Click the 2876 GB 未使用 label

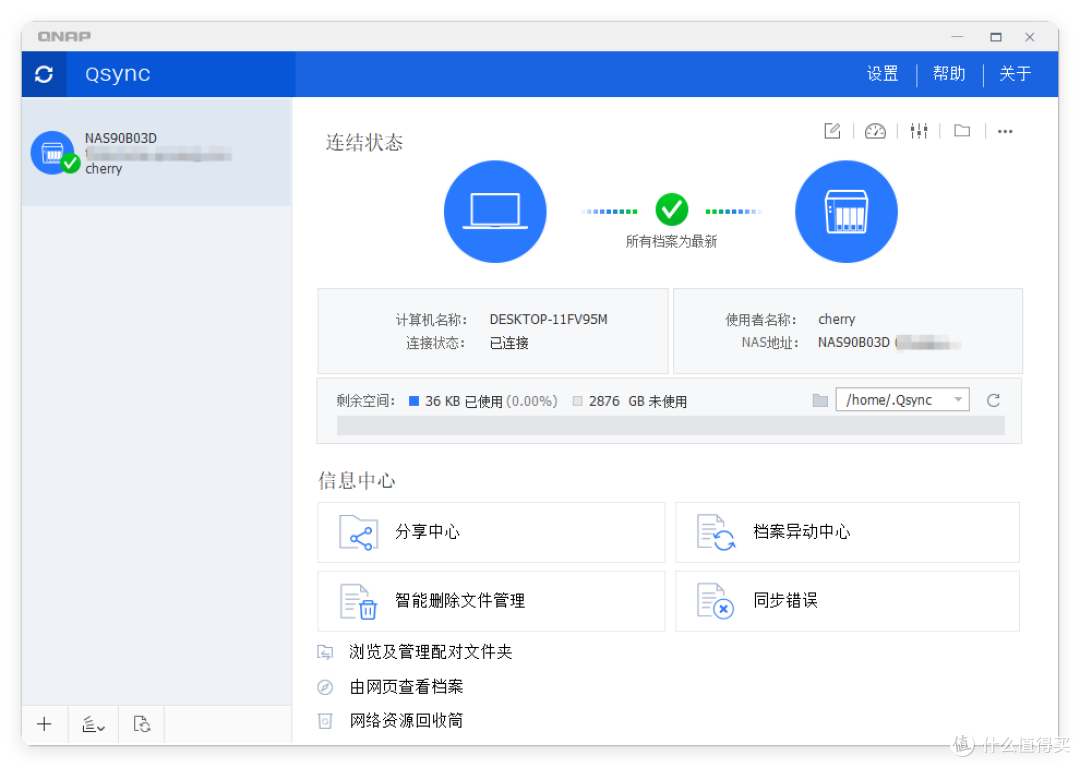pos(638,401)
